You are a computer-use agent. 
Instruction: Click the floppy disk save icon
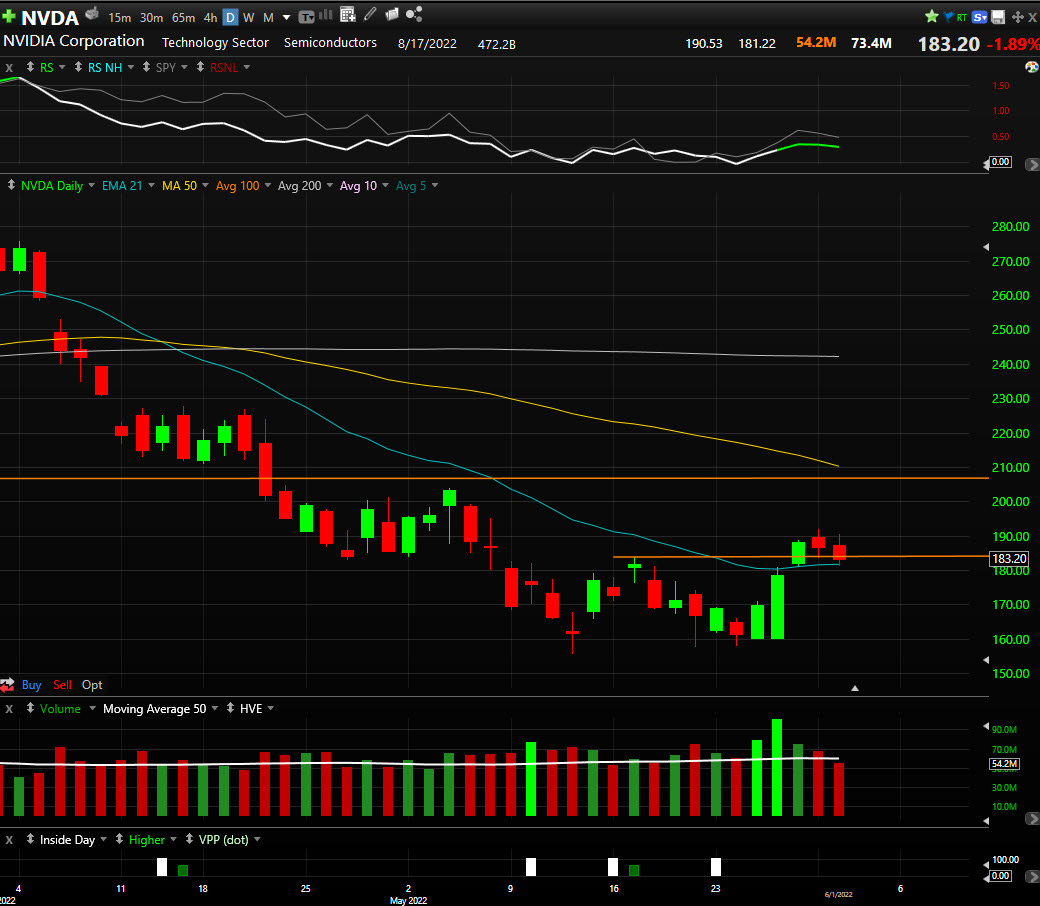point(998,17)
